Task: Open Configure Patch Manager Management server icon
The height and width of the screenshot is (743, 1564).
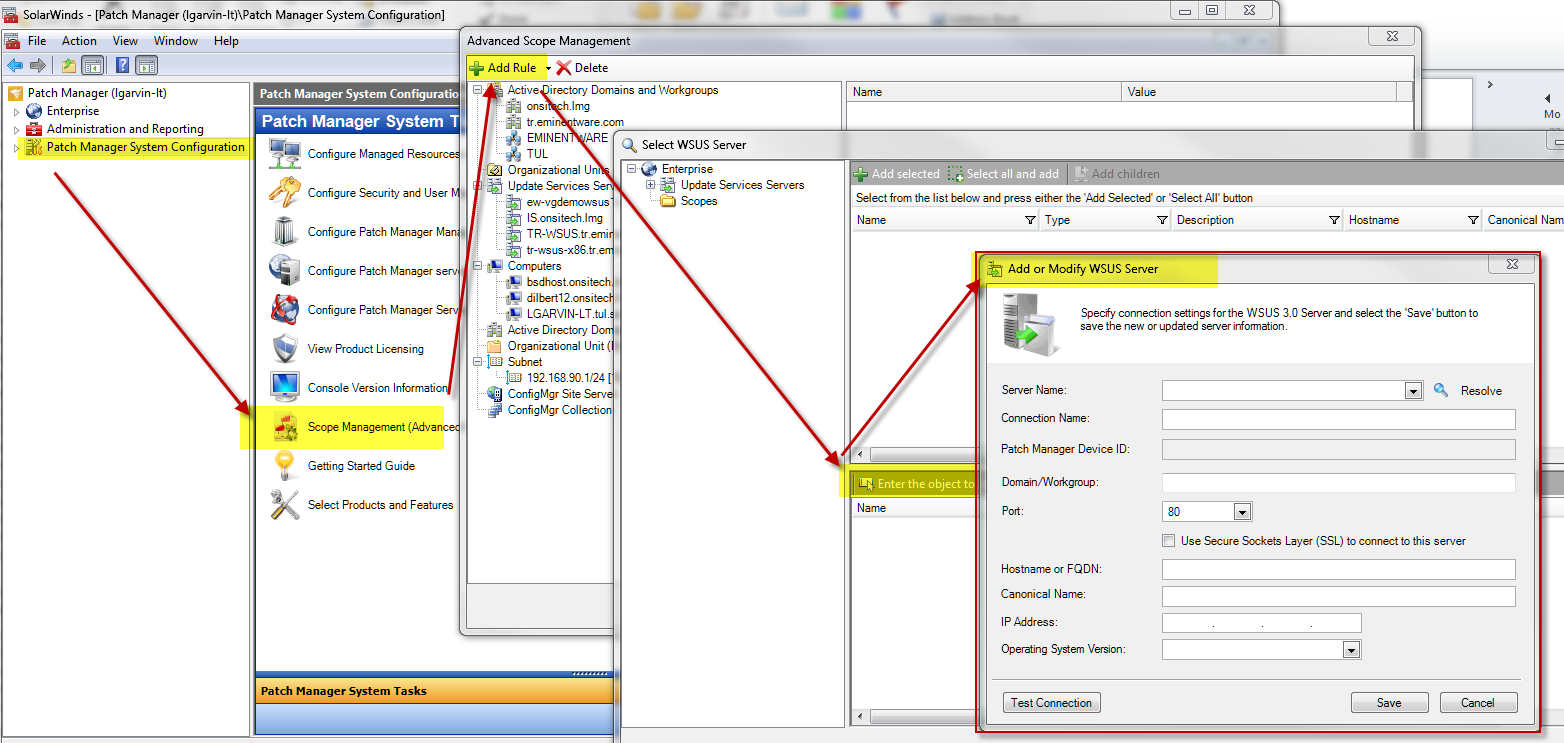Action: click(x=285, y=231)
